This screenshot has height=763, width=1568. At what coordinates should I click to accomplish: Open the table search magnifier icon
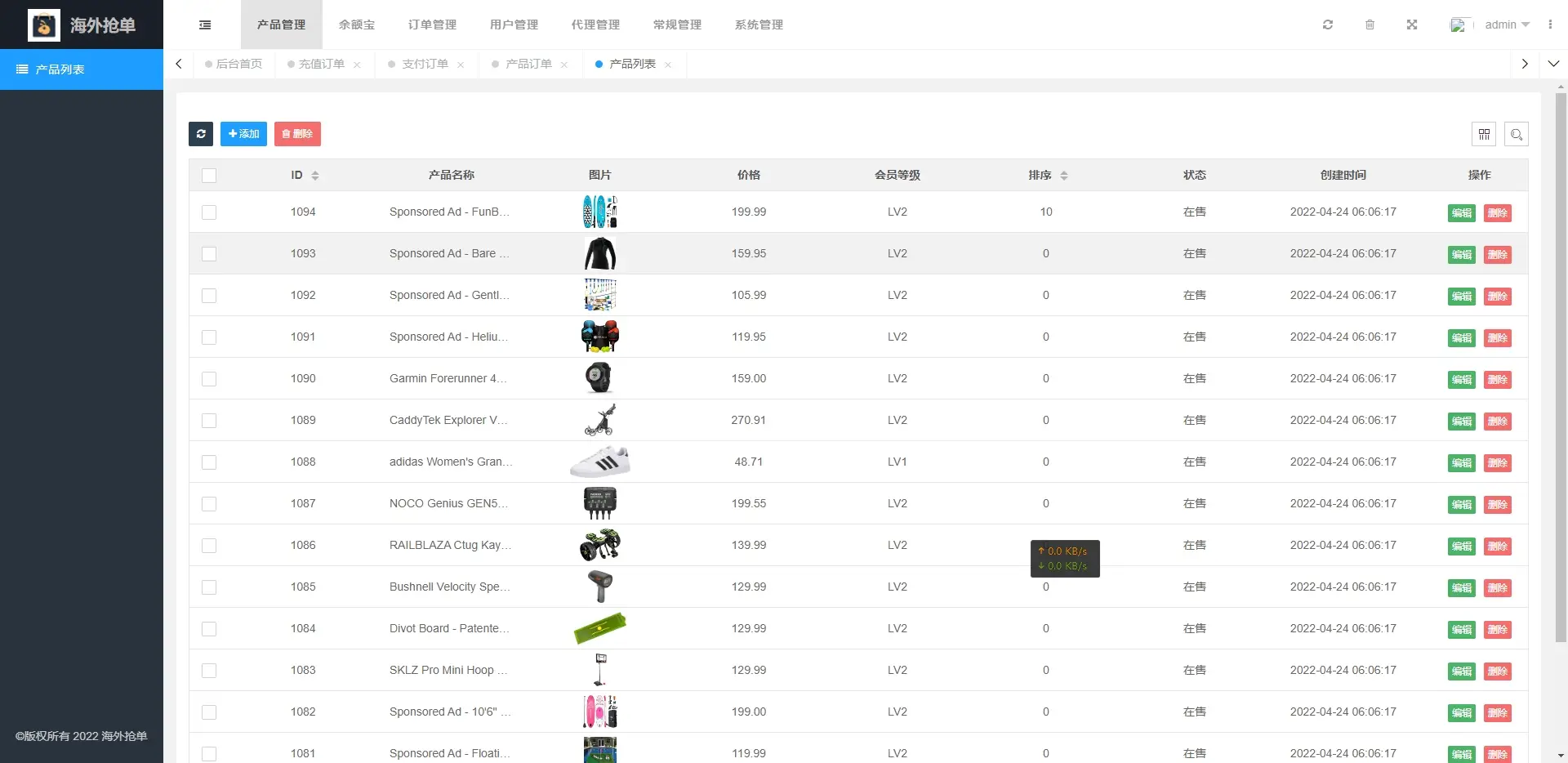[x=1517, y=134]
